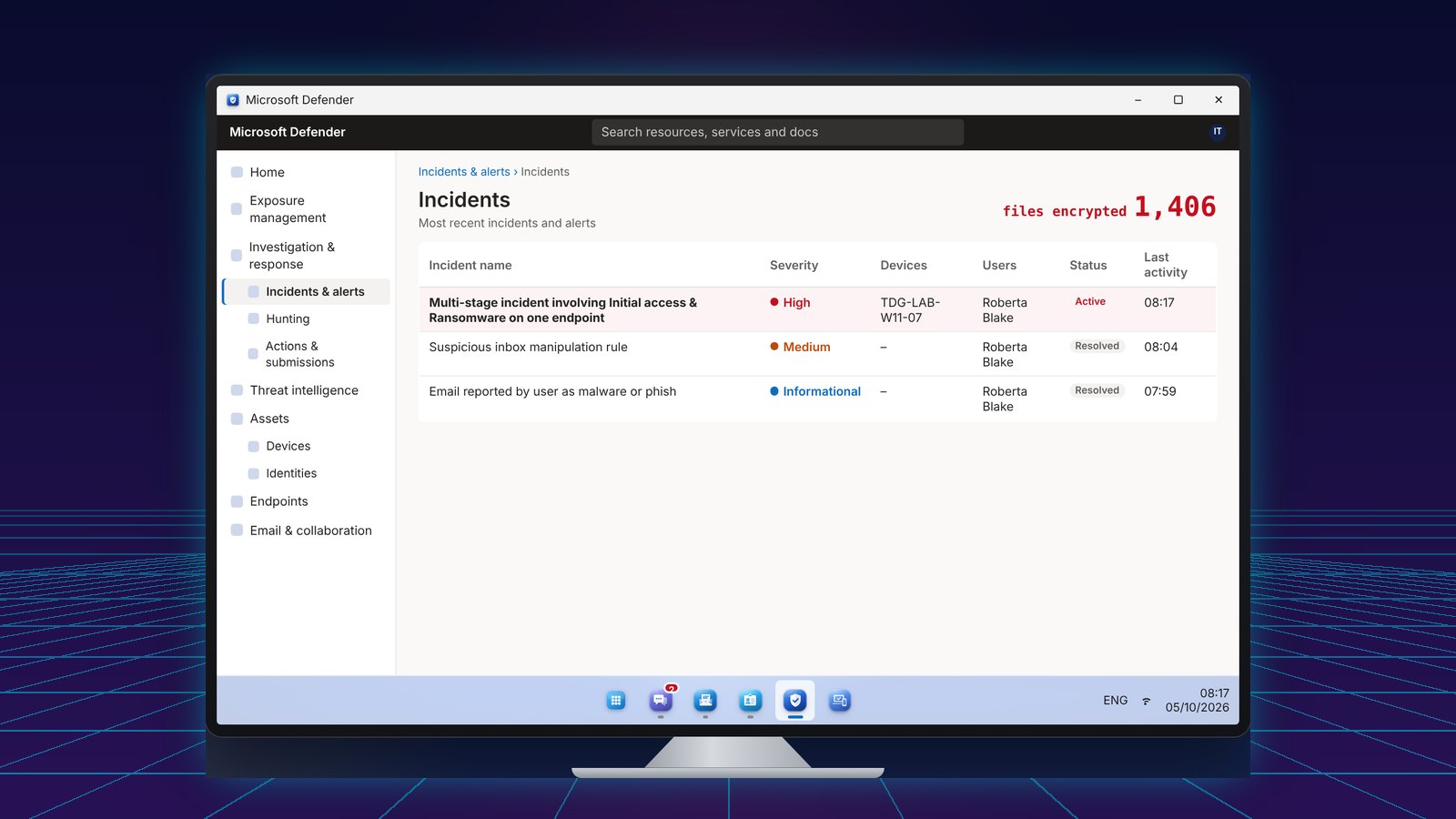Click device TDG-LAB-W11-07
The height and width of the screenshot is (819, 1456).
tap(910, 310)
